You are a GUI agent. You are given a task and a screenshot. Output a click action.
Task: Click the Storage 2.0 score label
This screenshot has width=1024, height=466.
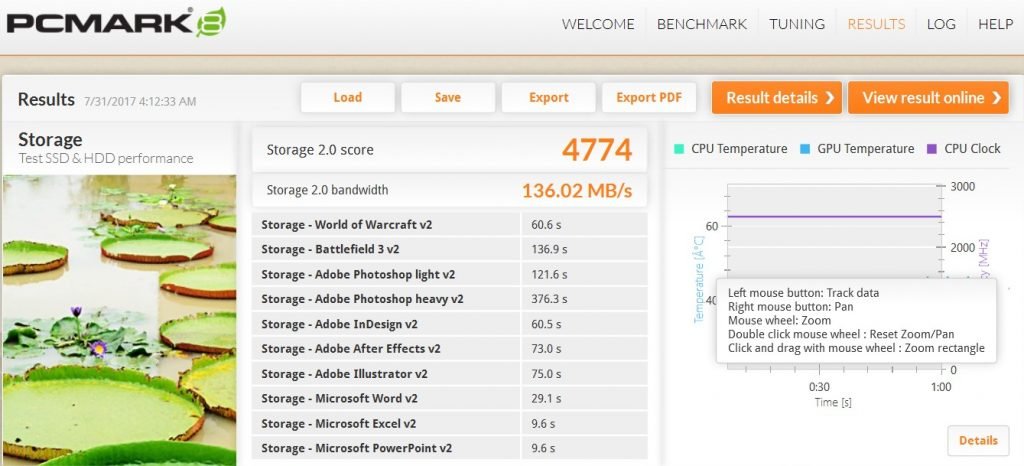pos(320,149)
